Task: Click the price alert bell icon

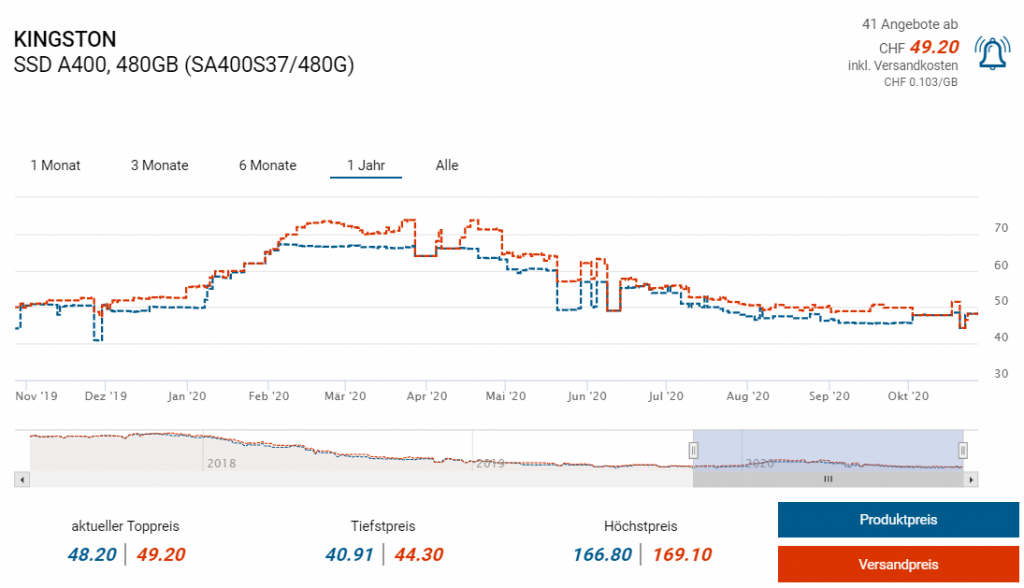Action: coord(992,53)
